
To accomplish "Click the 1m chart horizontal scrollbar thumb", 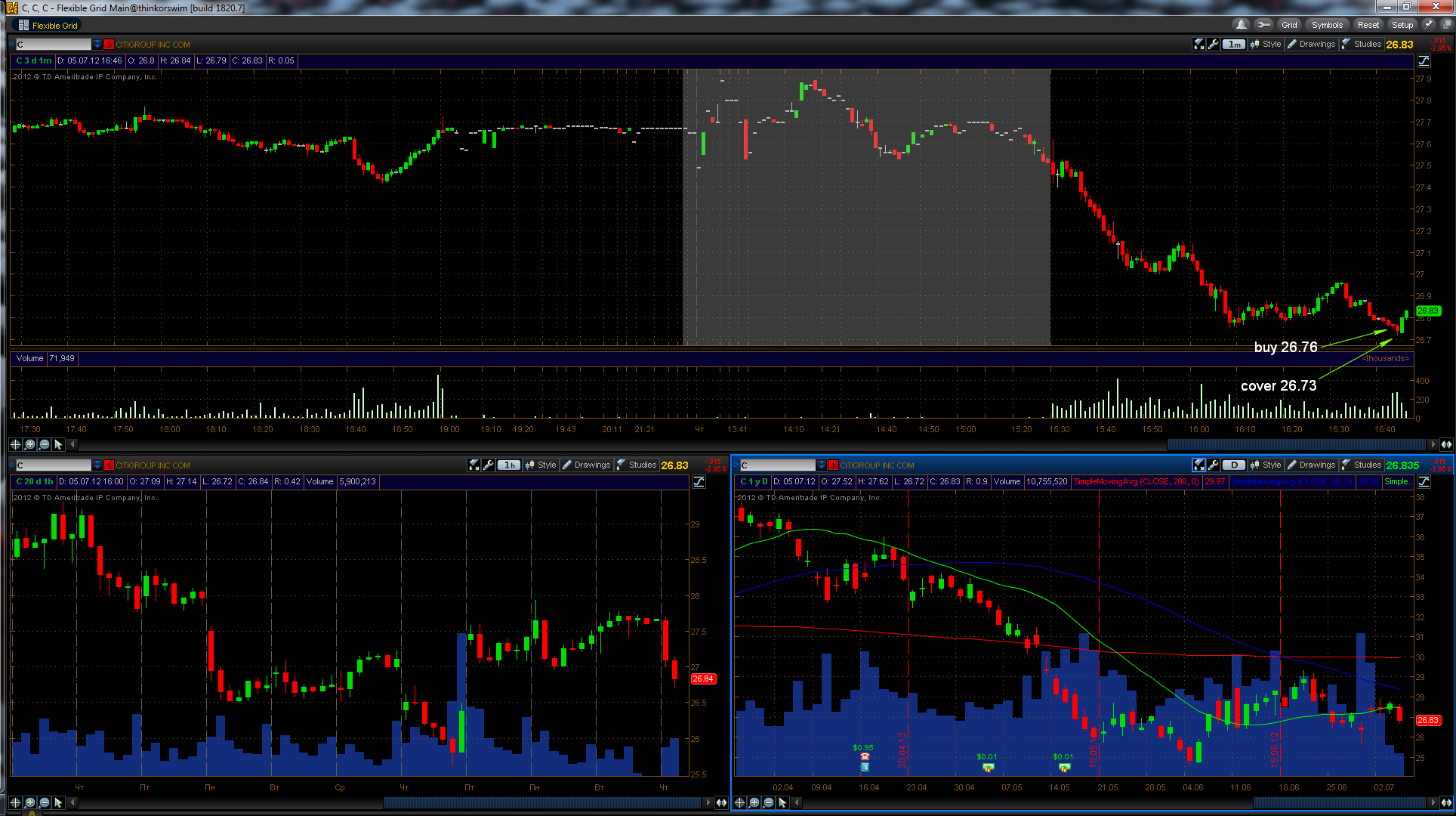I will (1296, 444).
